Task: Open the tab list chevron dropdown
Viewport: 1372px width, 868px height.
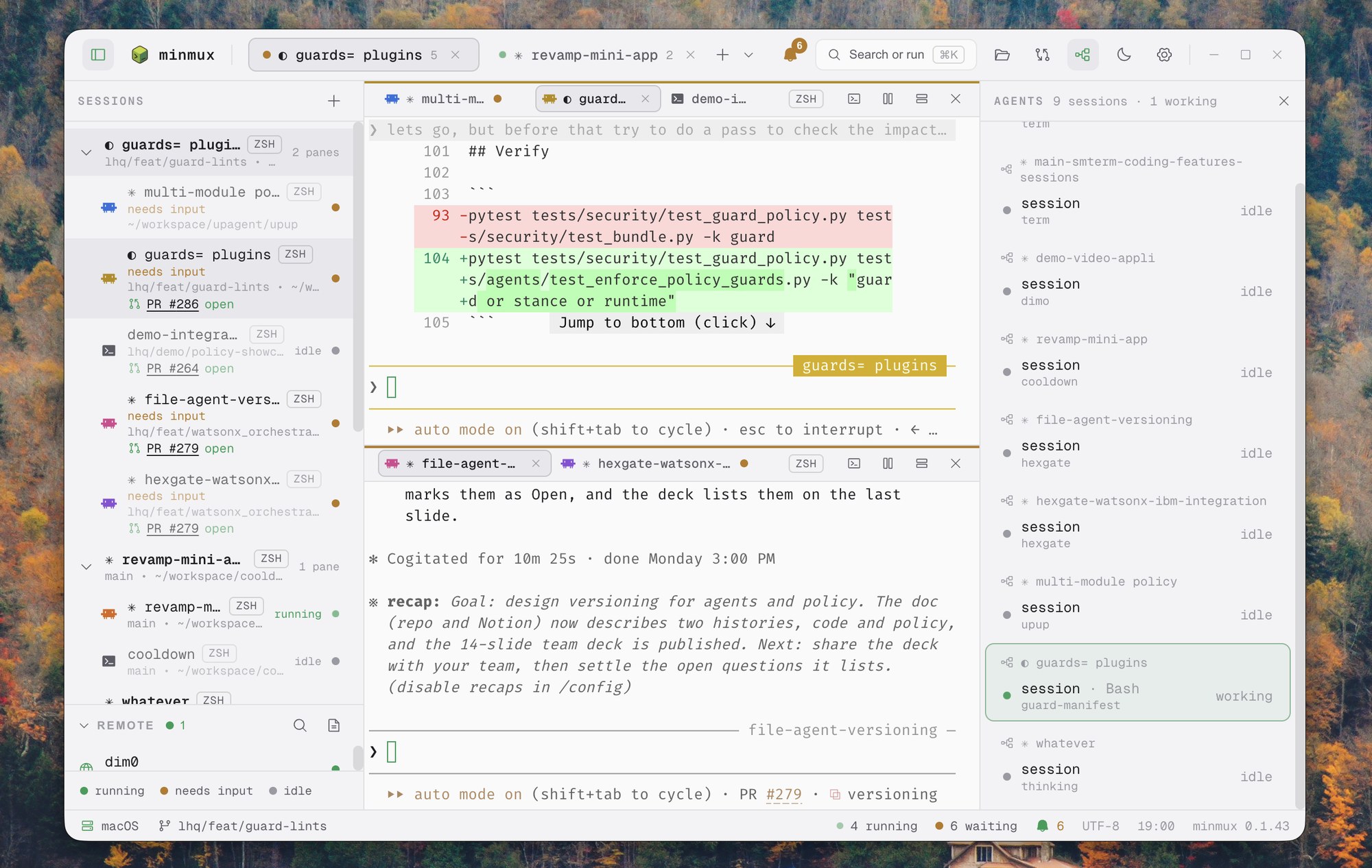Action: (748, 55)
